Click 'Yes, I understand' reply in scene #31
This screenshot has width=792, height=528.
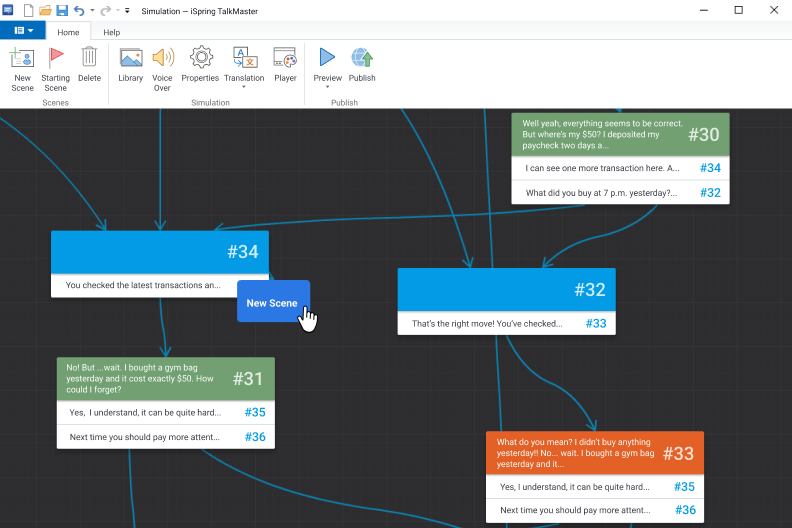click(x=166, y=412)
